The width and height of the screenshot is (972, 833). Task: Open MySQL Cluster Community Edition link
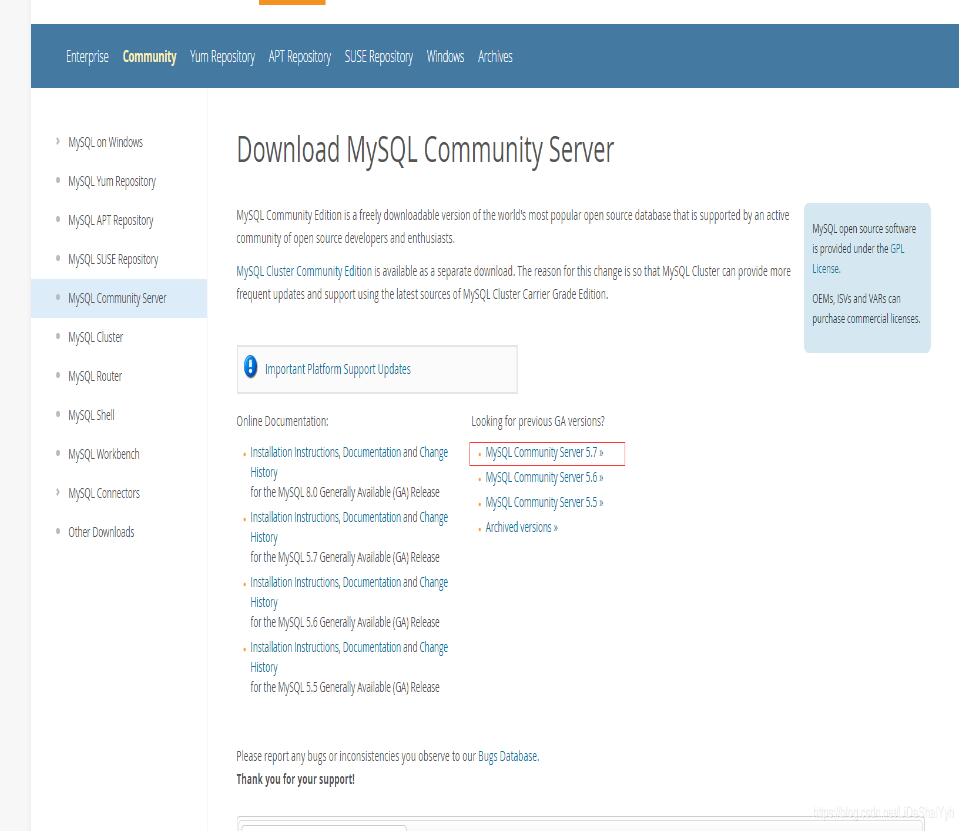304,272
